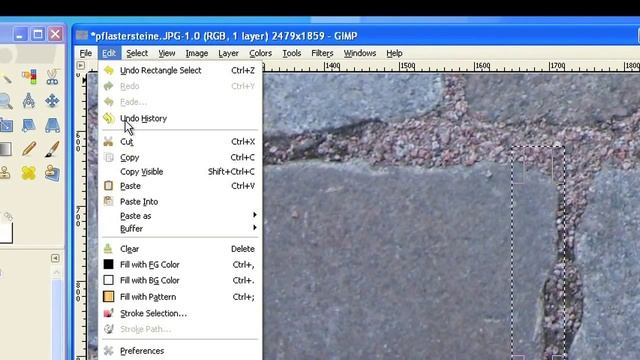640x360 pixels.
Task: Open Undo History from Edit menu
Action: pos(180,118)
